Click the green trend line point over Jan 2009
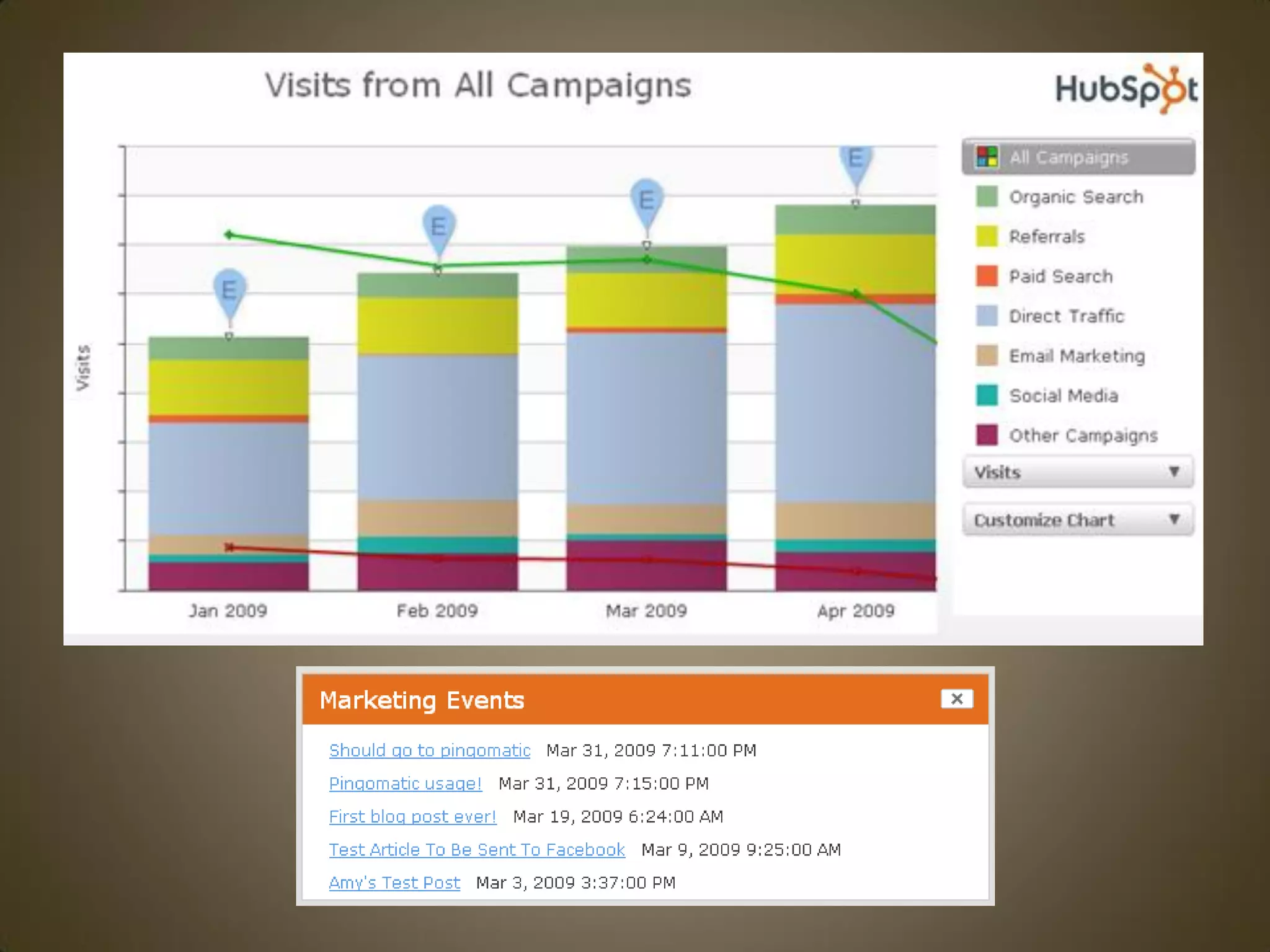This screenshot has height=952, width=1270. point(229,235)
